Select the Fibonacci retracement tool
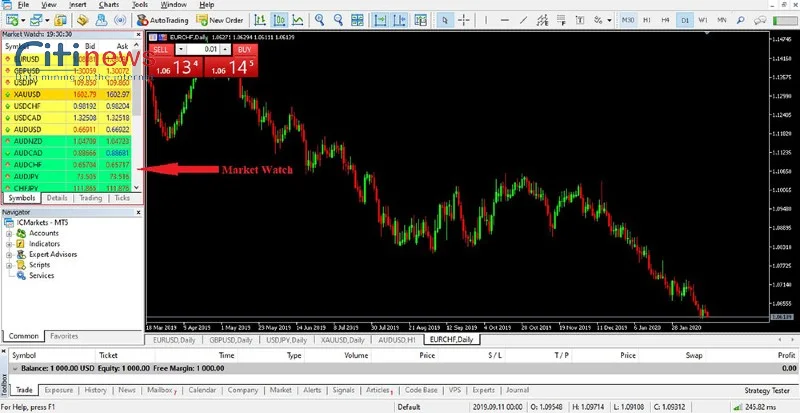The image size is (800, 413). tap(561, 20)
